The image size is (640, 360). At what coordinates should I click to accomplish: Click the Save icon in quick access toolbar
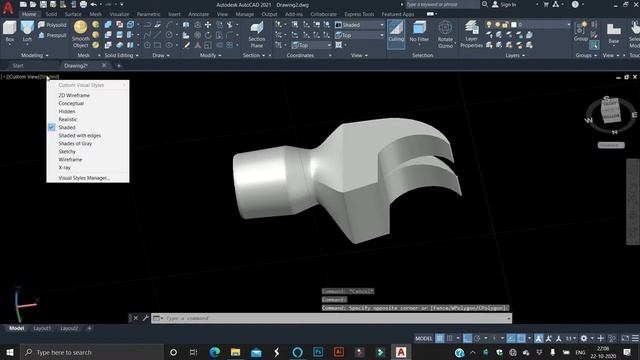43,4
